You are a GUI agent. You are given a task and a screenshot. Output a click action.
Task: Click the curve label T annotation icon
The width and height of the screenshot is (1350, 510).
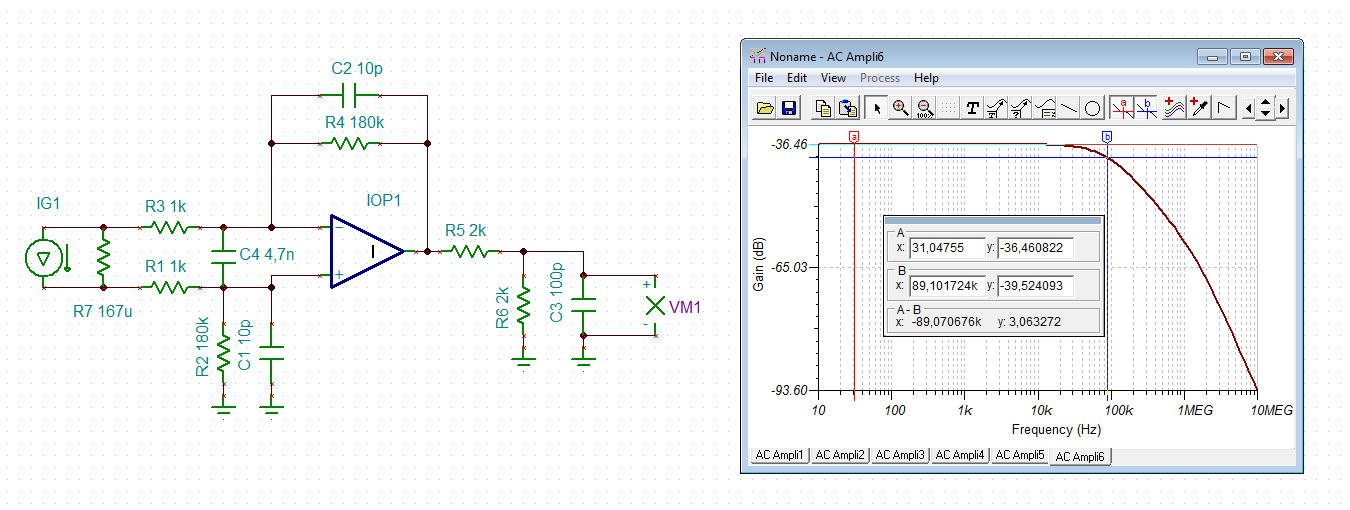coord(996,108)
